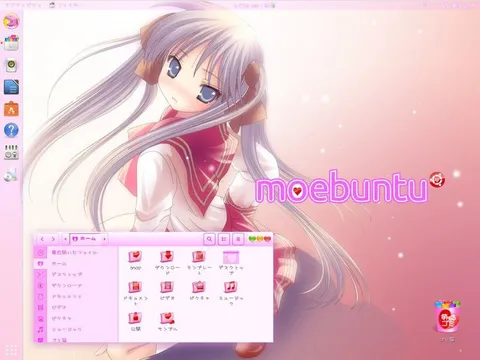
Task: Open the colorful trash can on desktop
Action: coord(447,317)
